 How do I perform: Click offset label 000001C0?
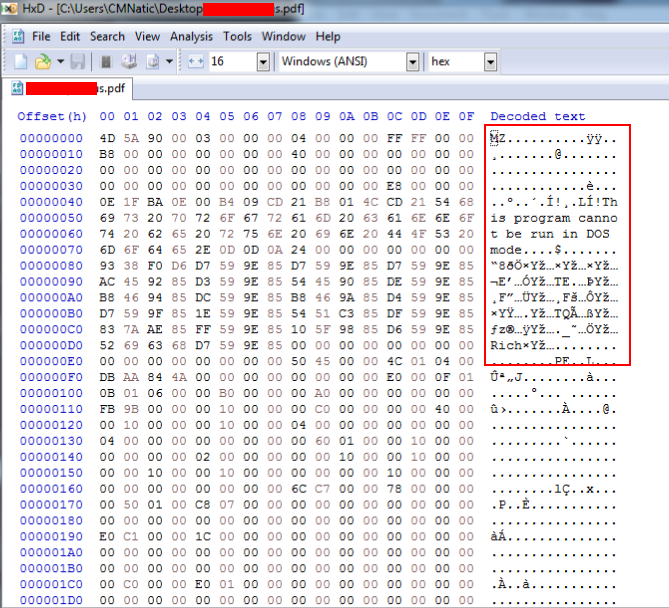[x=51, y=584]
